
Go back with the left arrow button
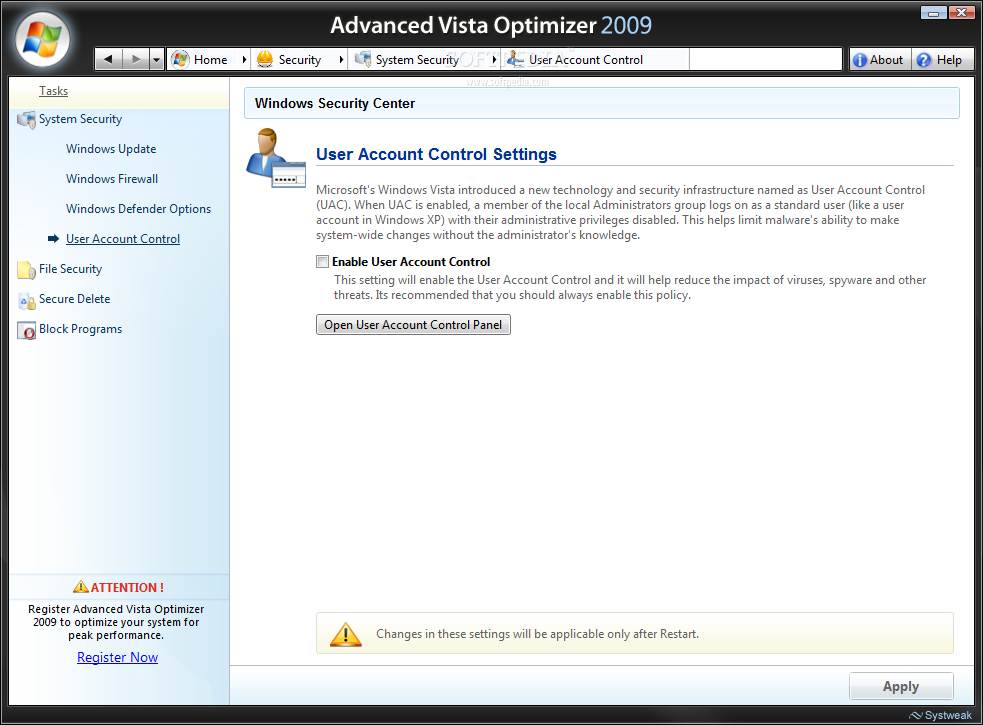pyautogui.click(x=108, y=59)
